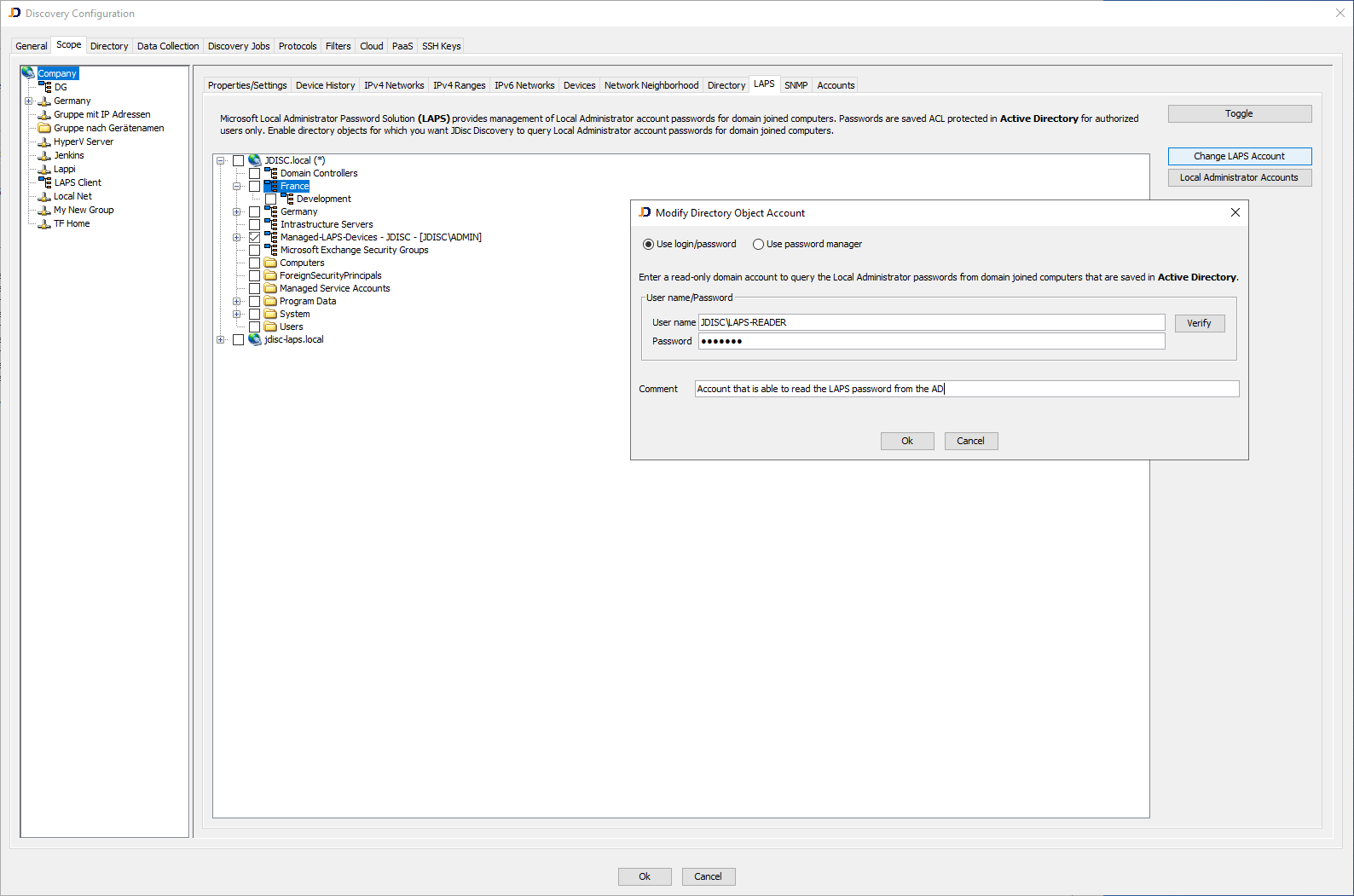Click the HyperV Server network icon
The width and height of the screenshot is (1354, 896).
tap(44, 142)
